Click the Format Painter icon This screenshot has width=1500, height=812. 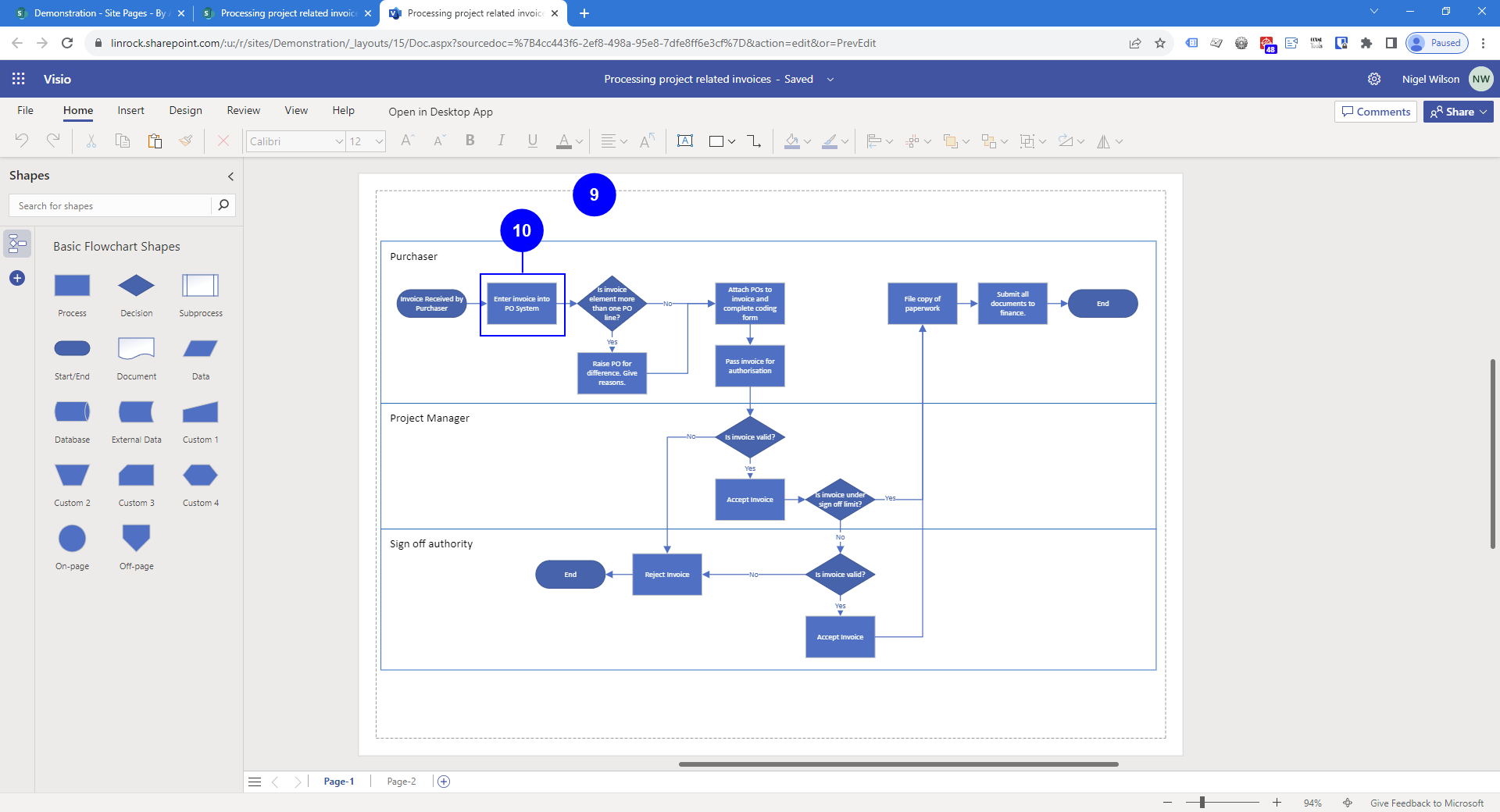186,141
